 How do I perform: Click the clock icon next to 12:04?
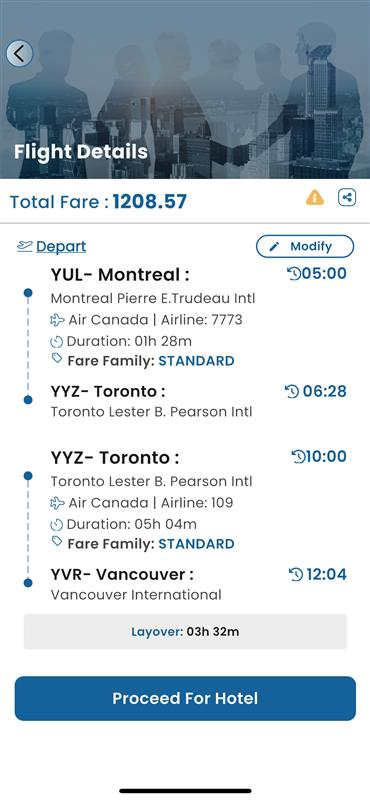click(x=296, y=575)
